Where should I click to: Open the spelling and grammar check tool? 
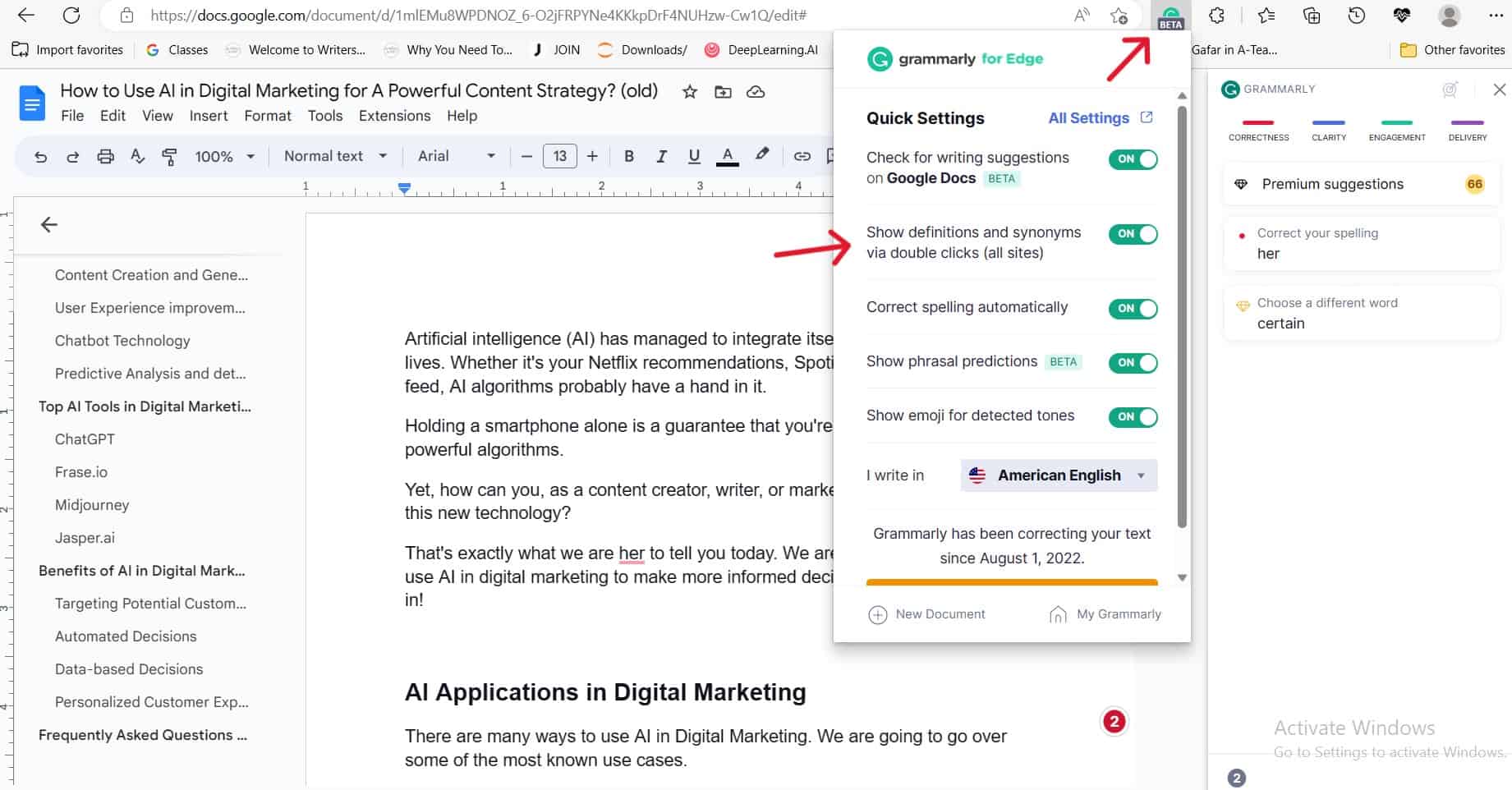(137, 155)
